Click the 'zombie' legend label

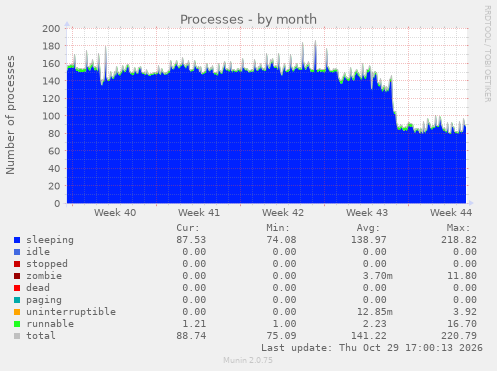(44, 276)
